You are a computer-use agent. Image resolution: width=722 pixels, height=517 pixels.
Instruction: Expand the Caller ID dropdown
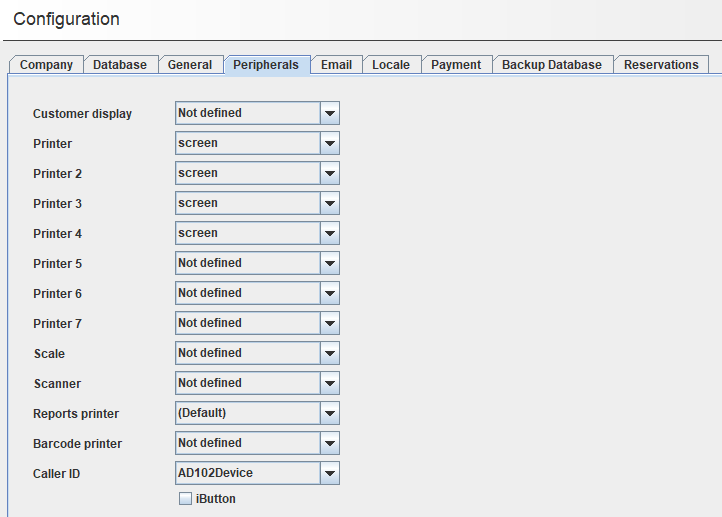pyautogui.click(x=329, y=473)
